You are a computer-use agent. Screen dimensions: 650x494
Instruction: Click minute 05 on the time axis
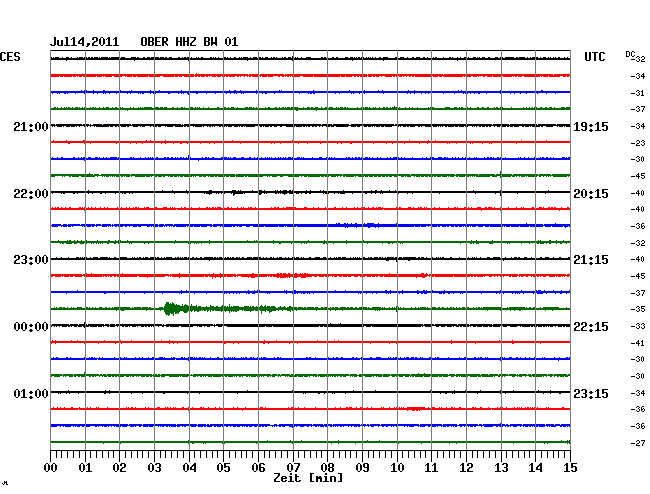coord(223,468)
